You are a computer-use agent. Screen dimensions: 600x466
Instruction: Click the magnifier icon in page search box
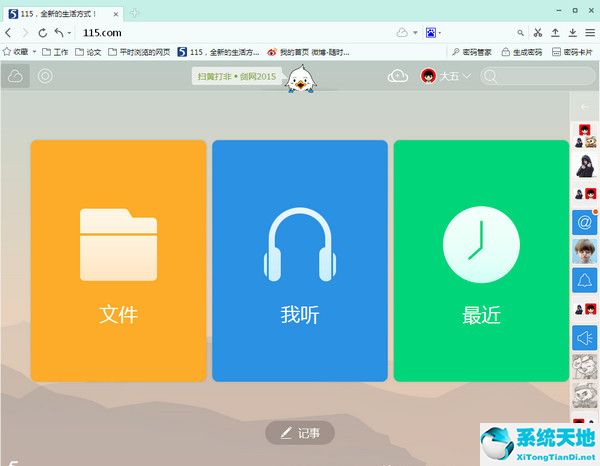[490, 76]
